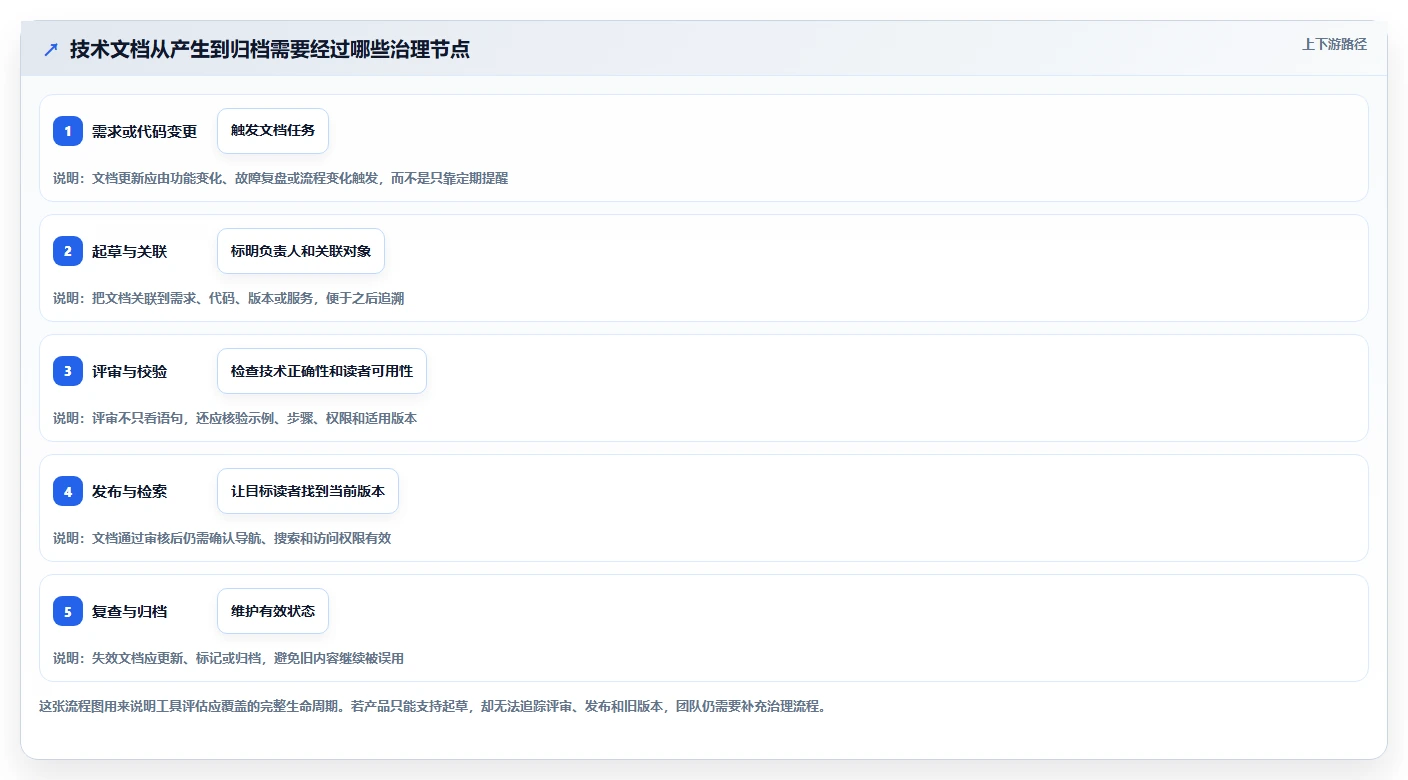Viewport: 1408px width, 780px height.
Task: Click the blue step number 4 badge
Action: click(68, 491)
